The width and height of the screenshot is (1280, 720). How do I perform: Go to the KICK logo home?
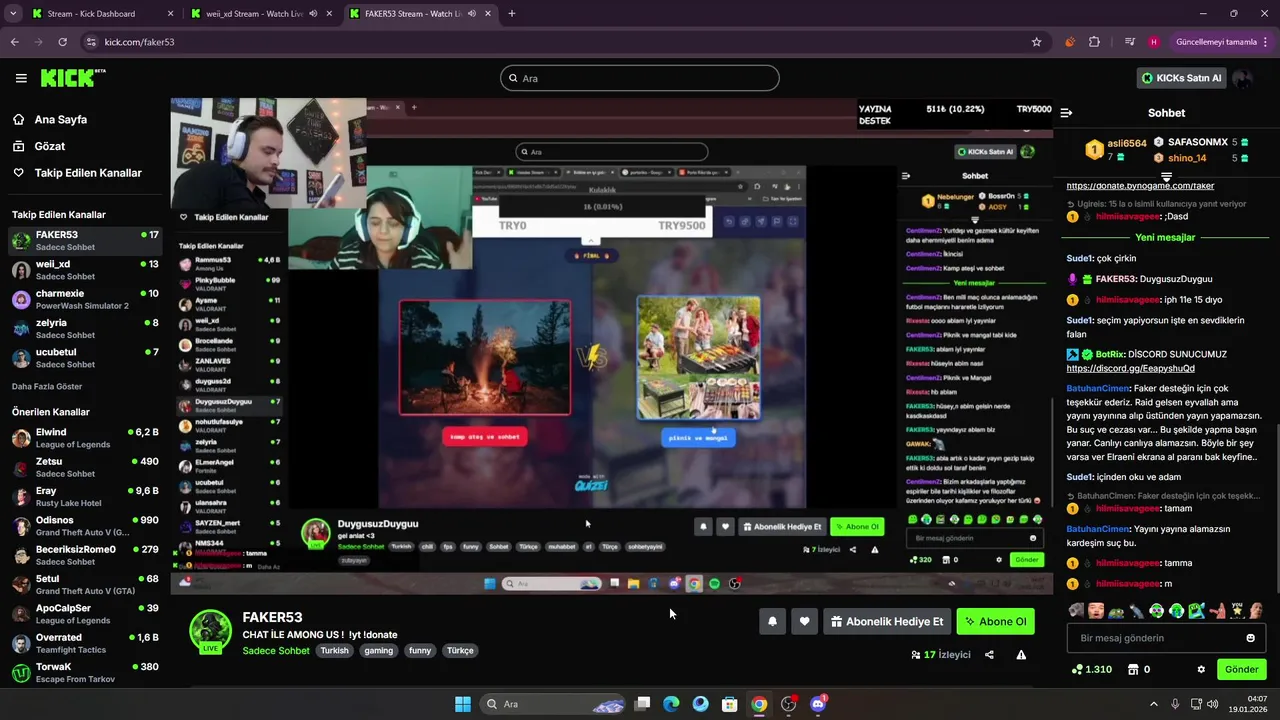73,78
